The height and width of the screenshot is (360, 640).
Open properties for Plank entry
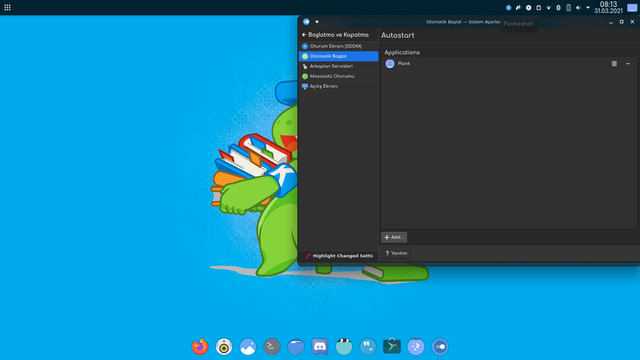click(614, 64)
